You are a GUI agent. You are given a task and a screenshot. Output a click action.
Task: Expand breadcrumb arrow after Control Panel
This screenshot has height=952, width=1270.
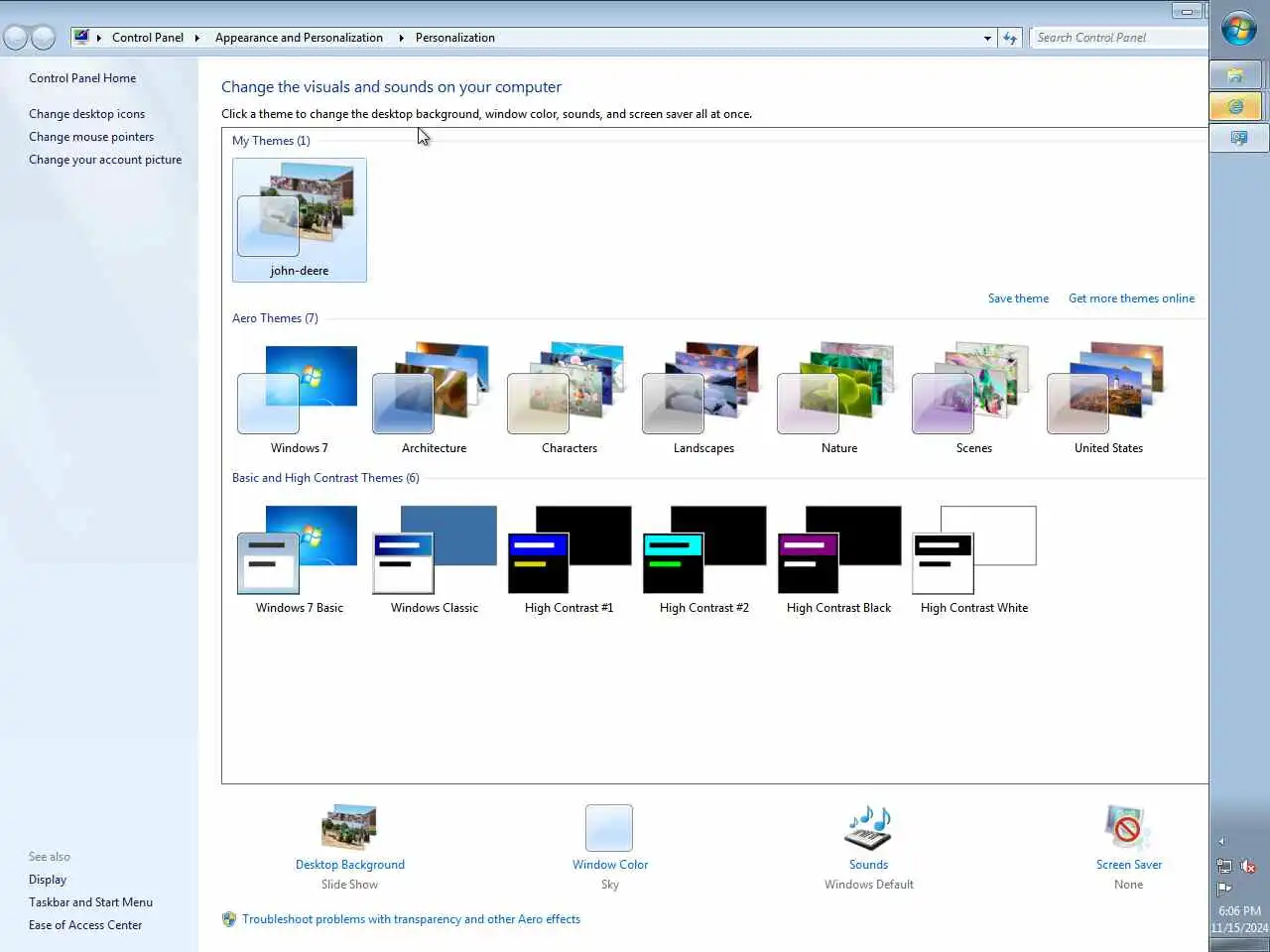pos(196,38)
